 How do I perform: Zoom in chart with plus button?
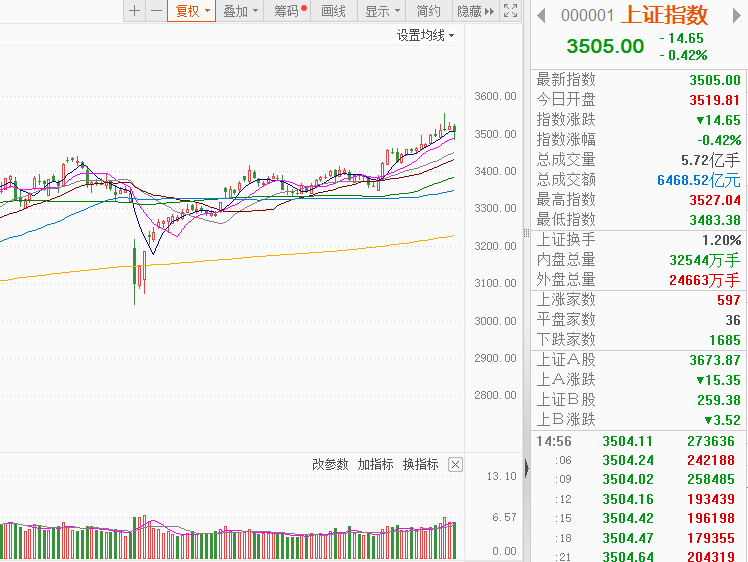[134, 11]
